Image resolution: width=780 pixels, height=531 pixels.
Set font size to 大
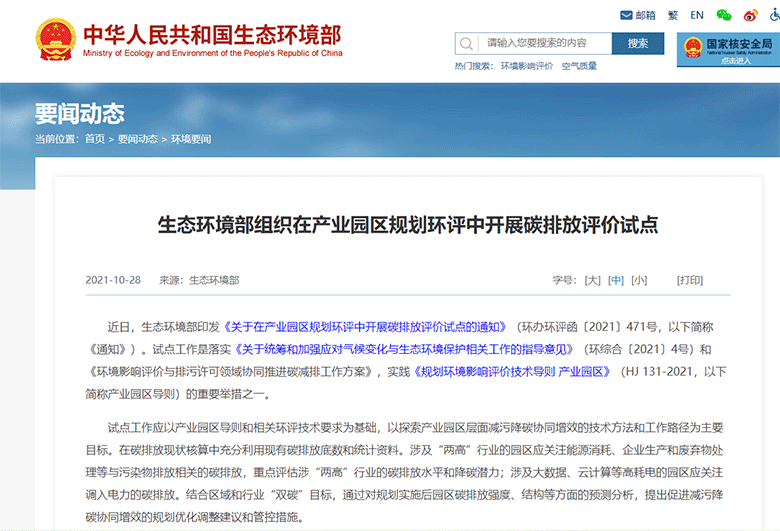[x=593, y=281]
